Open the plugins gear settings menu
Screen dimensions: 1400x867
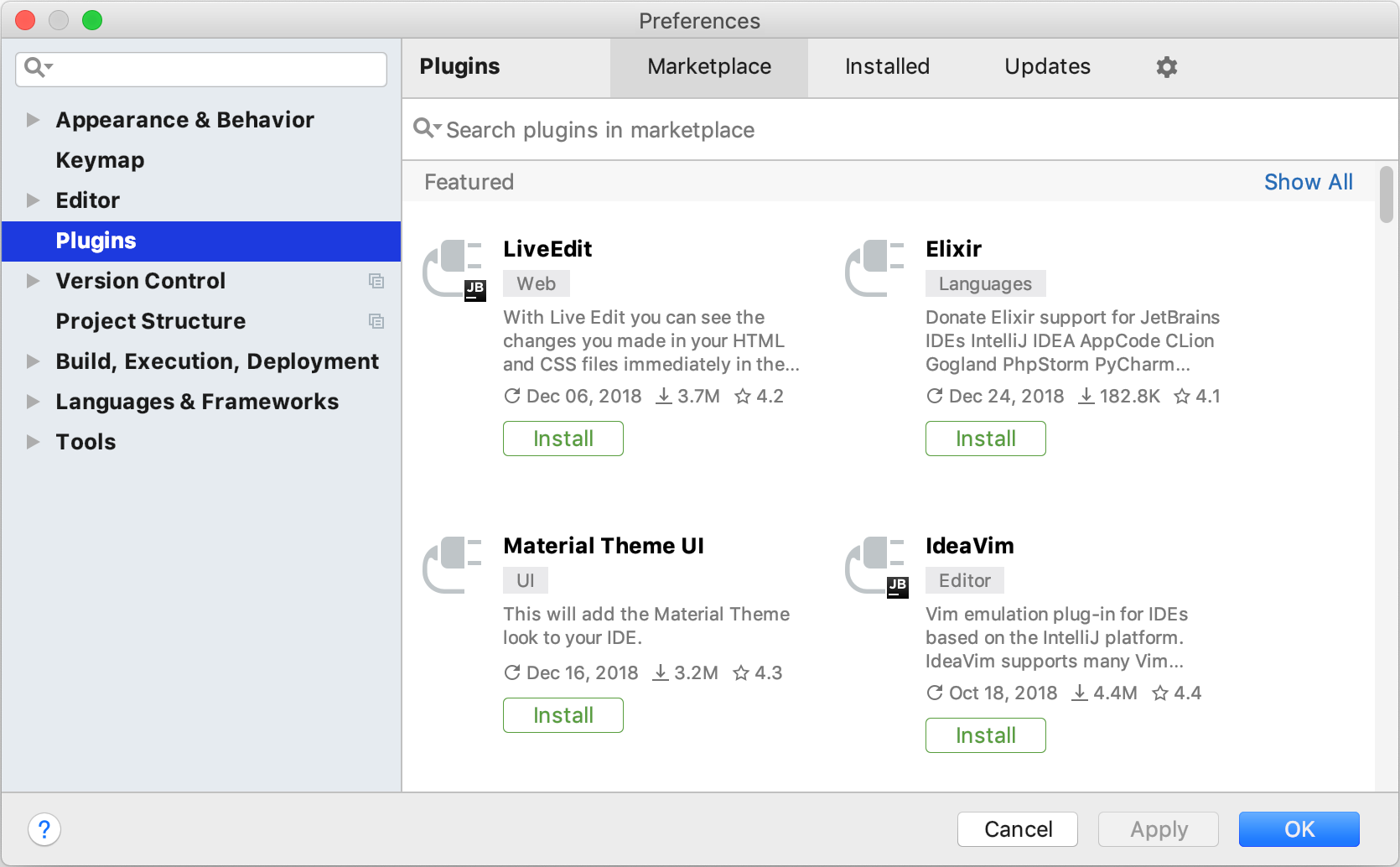pos(1167,67)
